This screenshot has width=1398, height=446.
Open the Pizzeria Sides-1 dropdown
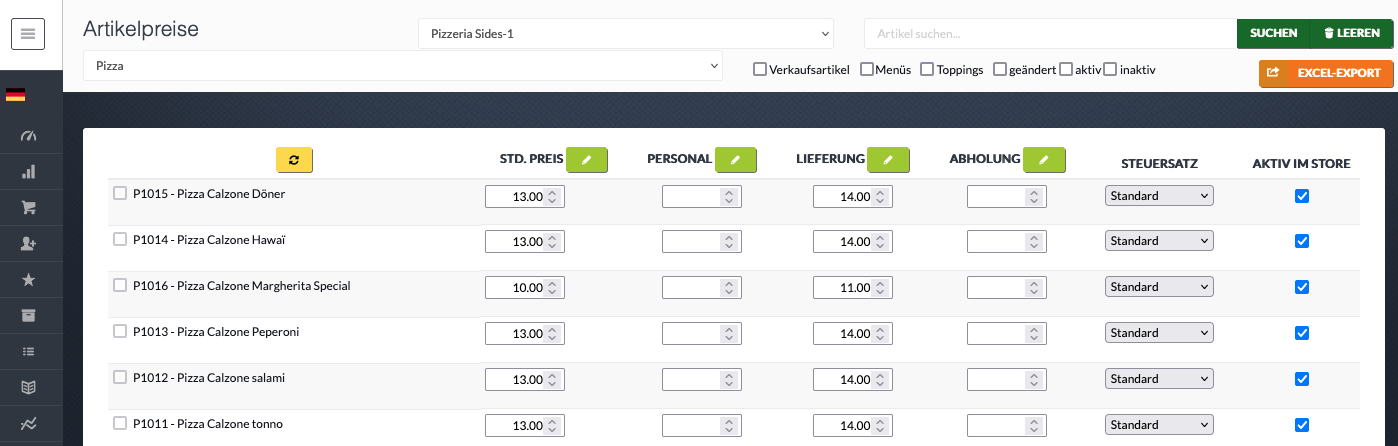tap(626, 34)
